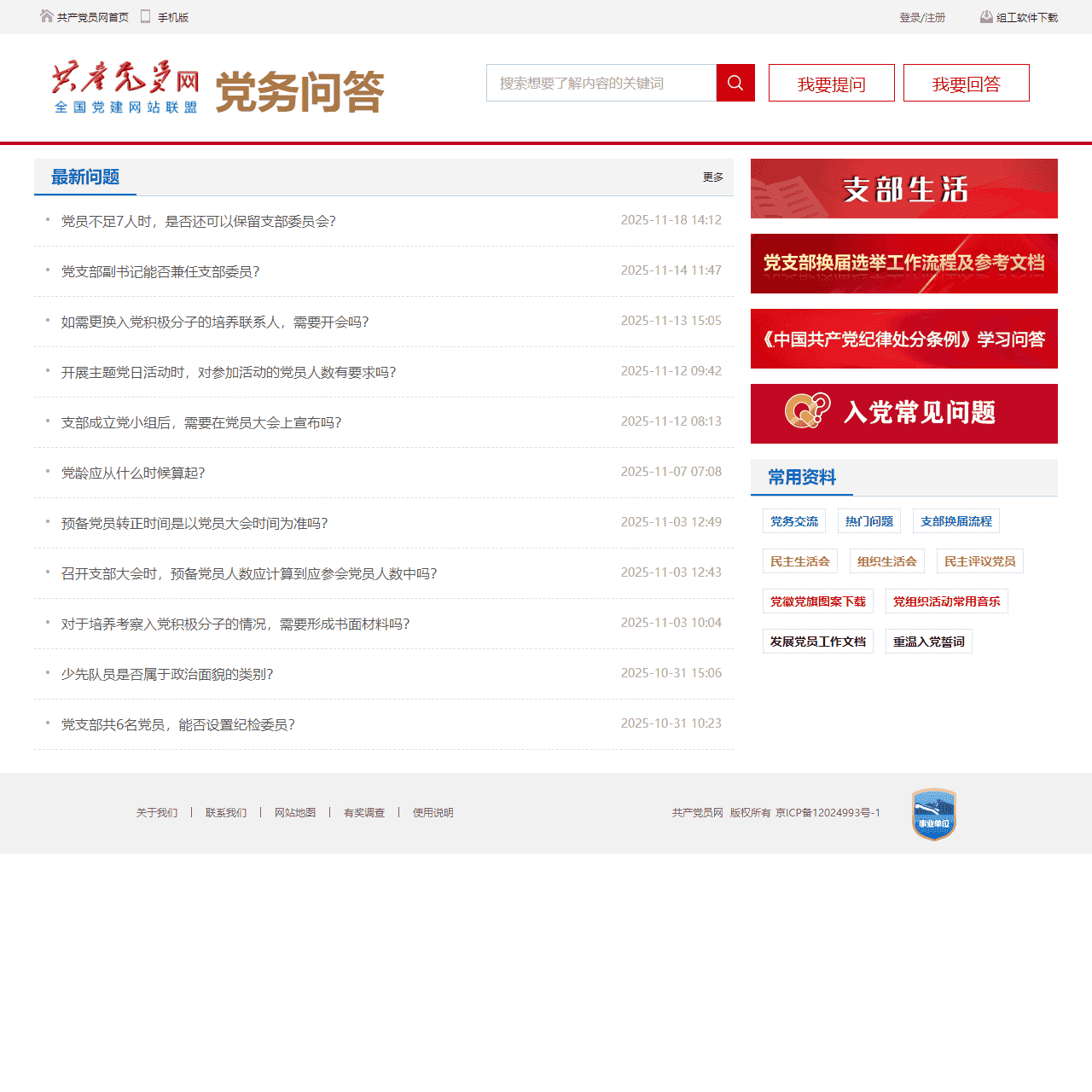This screenshot has height=1092, width=1092.
Task: Open the 常用资料 section
Action: (x=801, y=478)
